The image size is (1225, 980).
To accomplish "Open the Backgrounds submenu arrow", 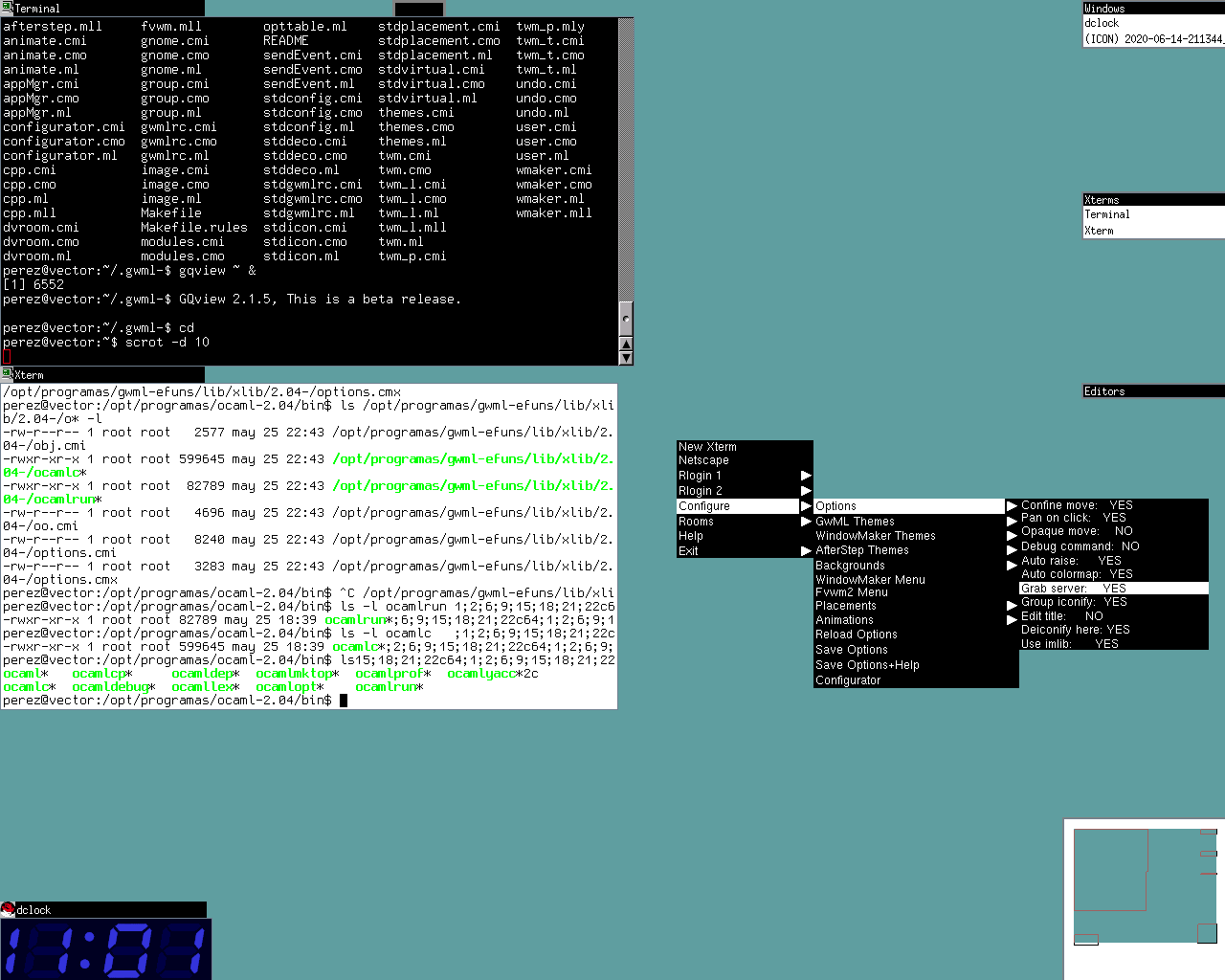I will point(1012,566).
